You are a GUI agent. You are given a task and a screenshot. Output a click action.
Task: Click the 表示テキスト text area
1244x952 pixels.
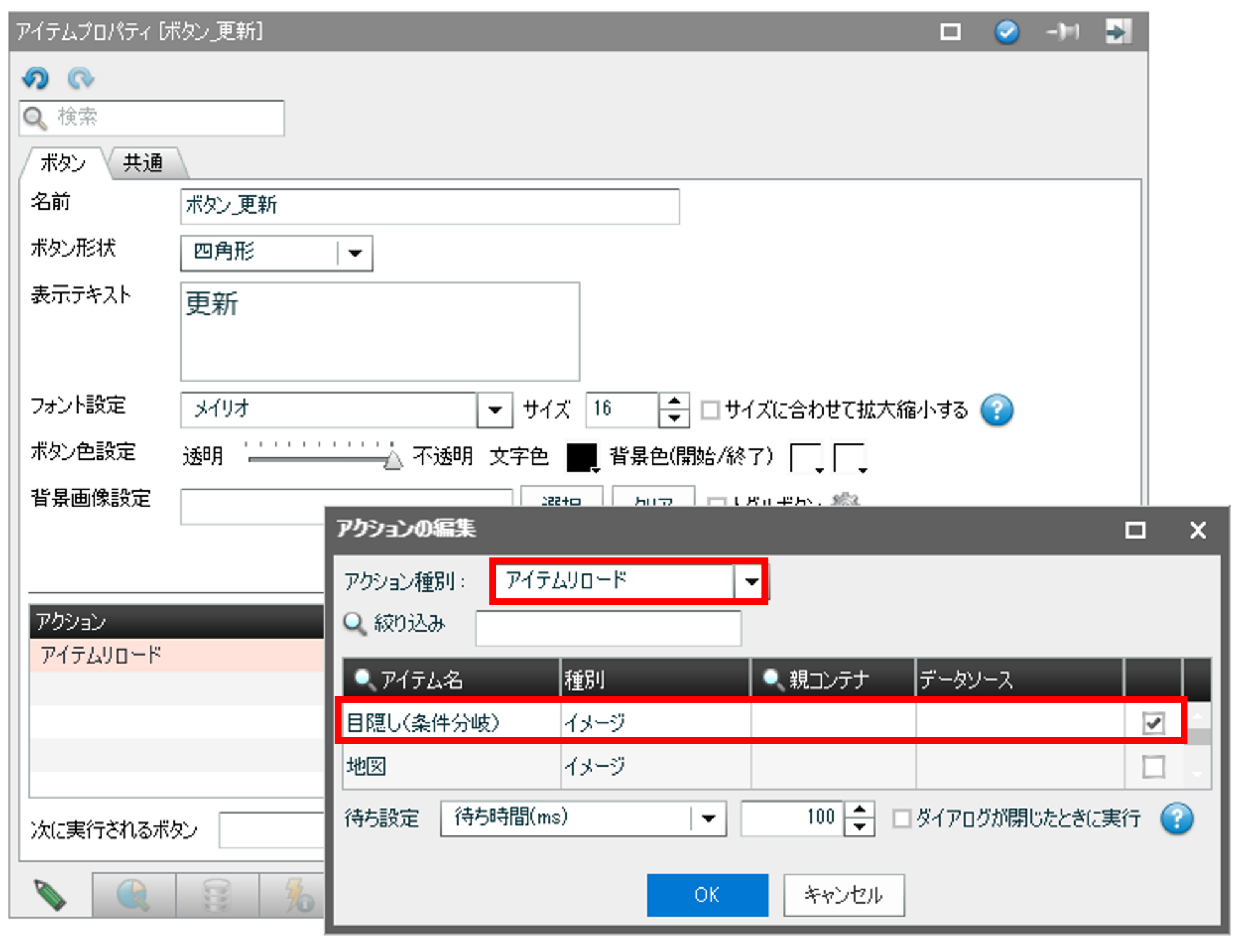coord(380,332)
